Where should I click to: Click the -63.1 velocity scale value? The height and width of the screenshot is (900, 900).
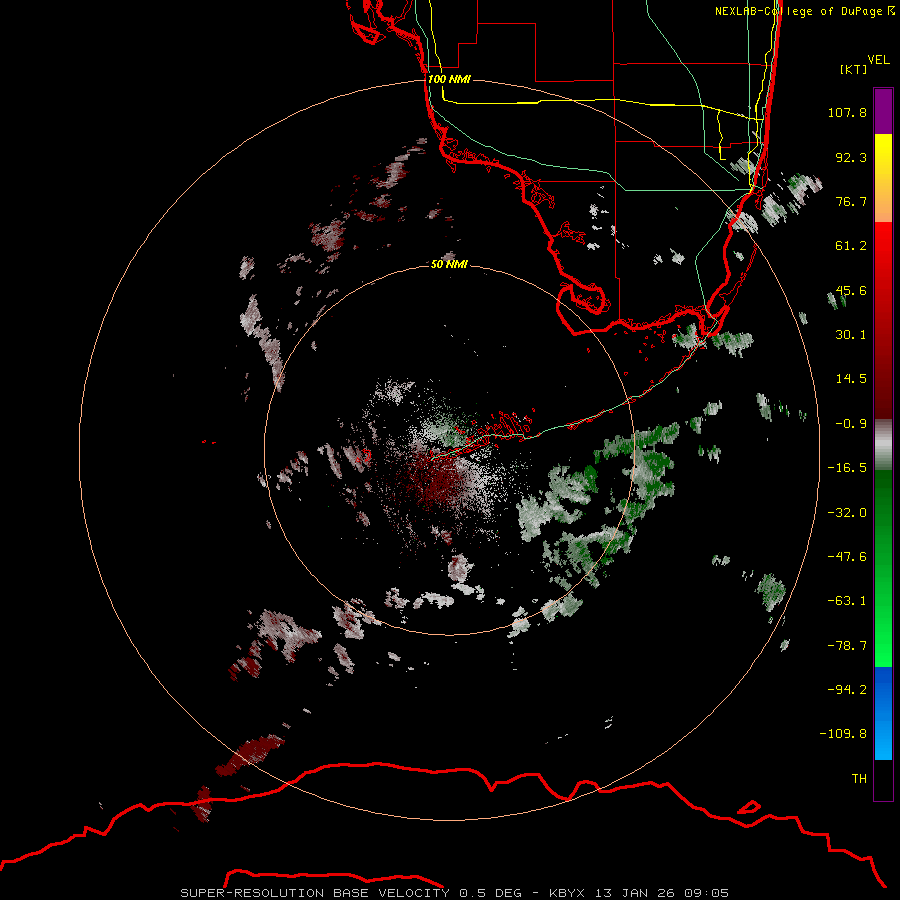point(847,601)
